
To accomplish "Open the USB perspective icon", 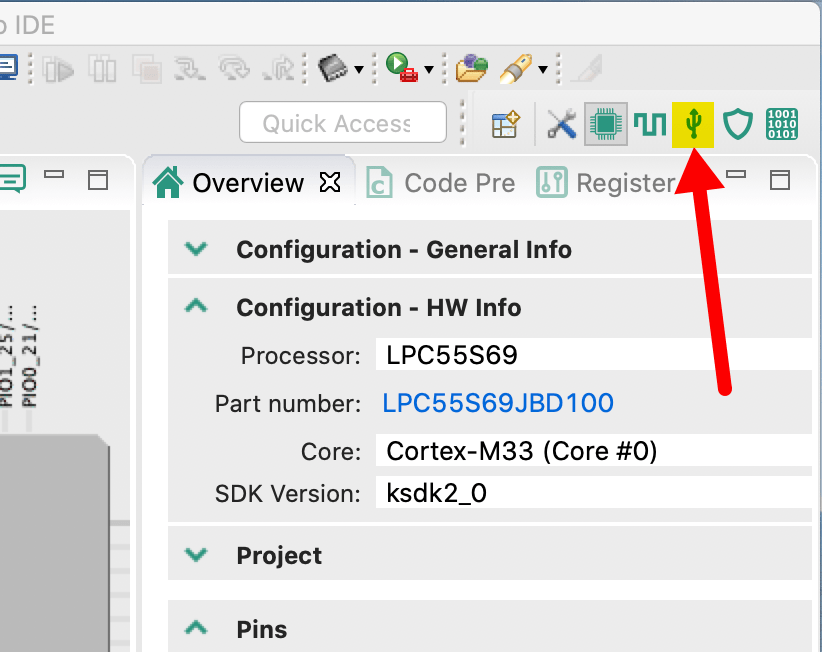I will point(693,124).
